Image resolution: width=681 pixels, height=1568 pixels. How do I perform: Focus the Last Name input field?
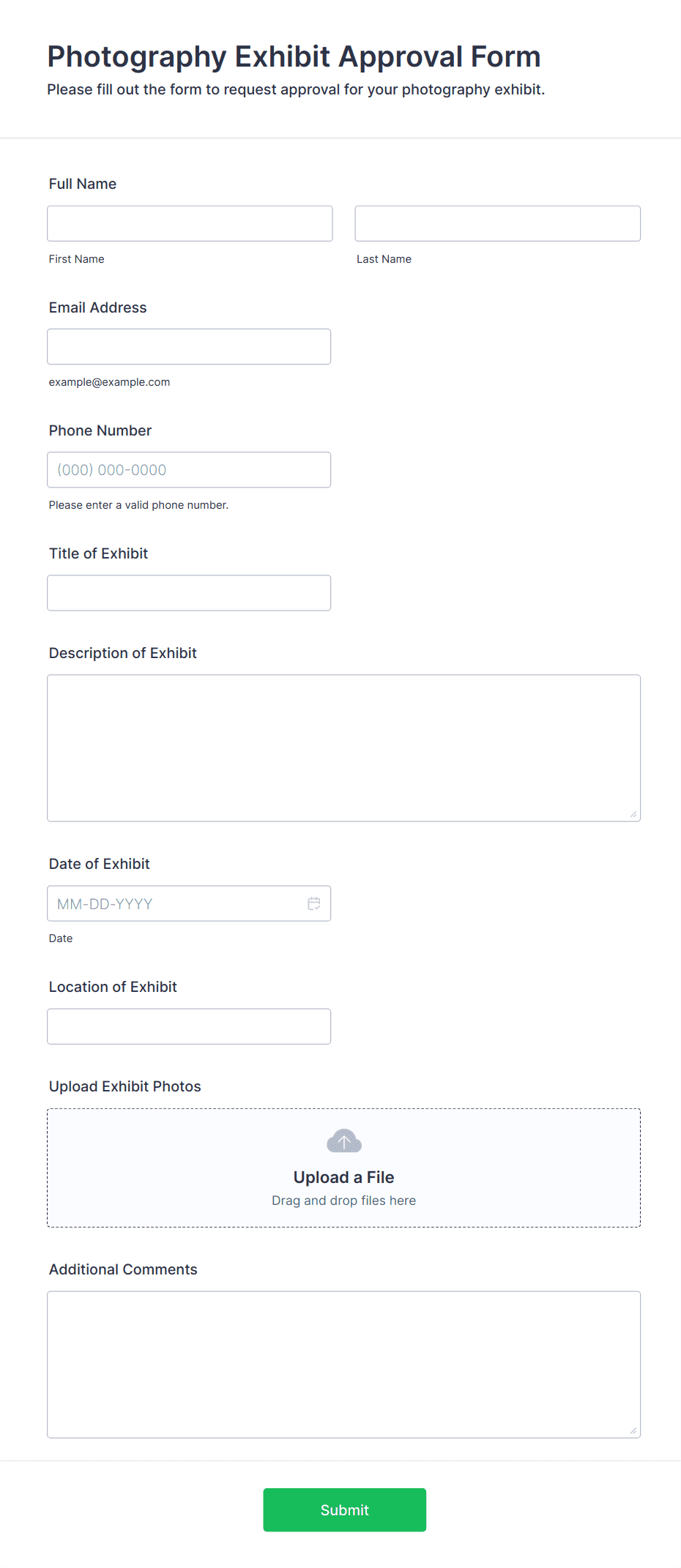pos(497,223)
